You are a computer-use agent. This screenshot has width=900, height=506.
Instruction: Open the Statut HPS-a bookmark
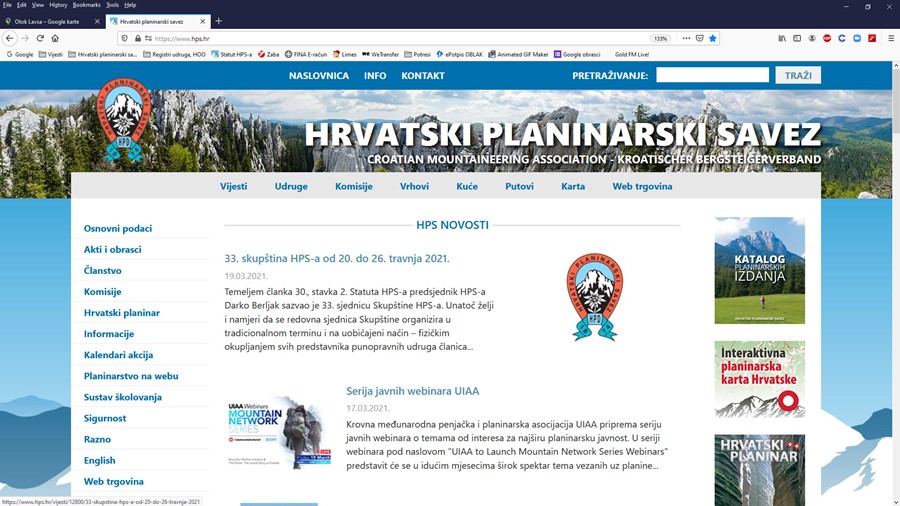(x=232, y=55)
